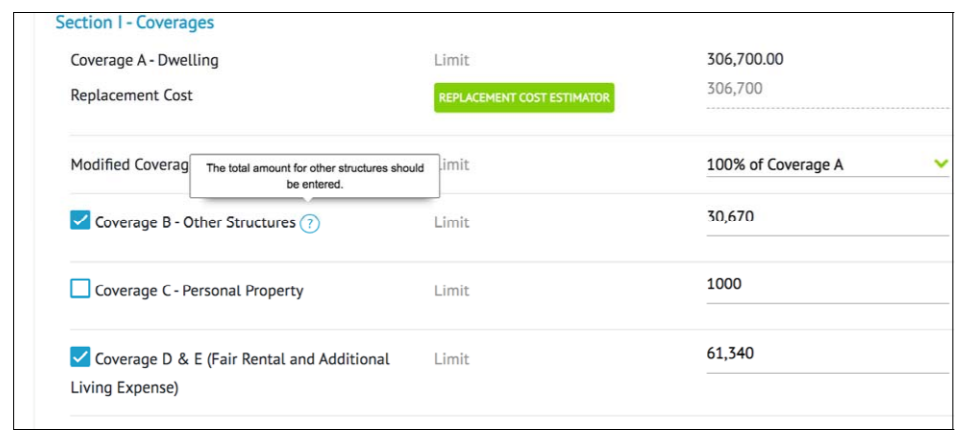Viewport: 966px width, 441px height.
Task: Select the Coverage C limit field showing 1000
Action: tap(827, 288)
